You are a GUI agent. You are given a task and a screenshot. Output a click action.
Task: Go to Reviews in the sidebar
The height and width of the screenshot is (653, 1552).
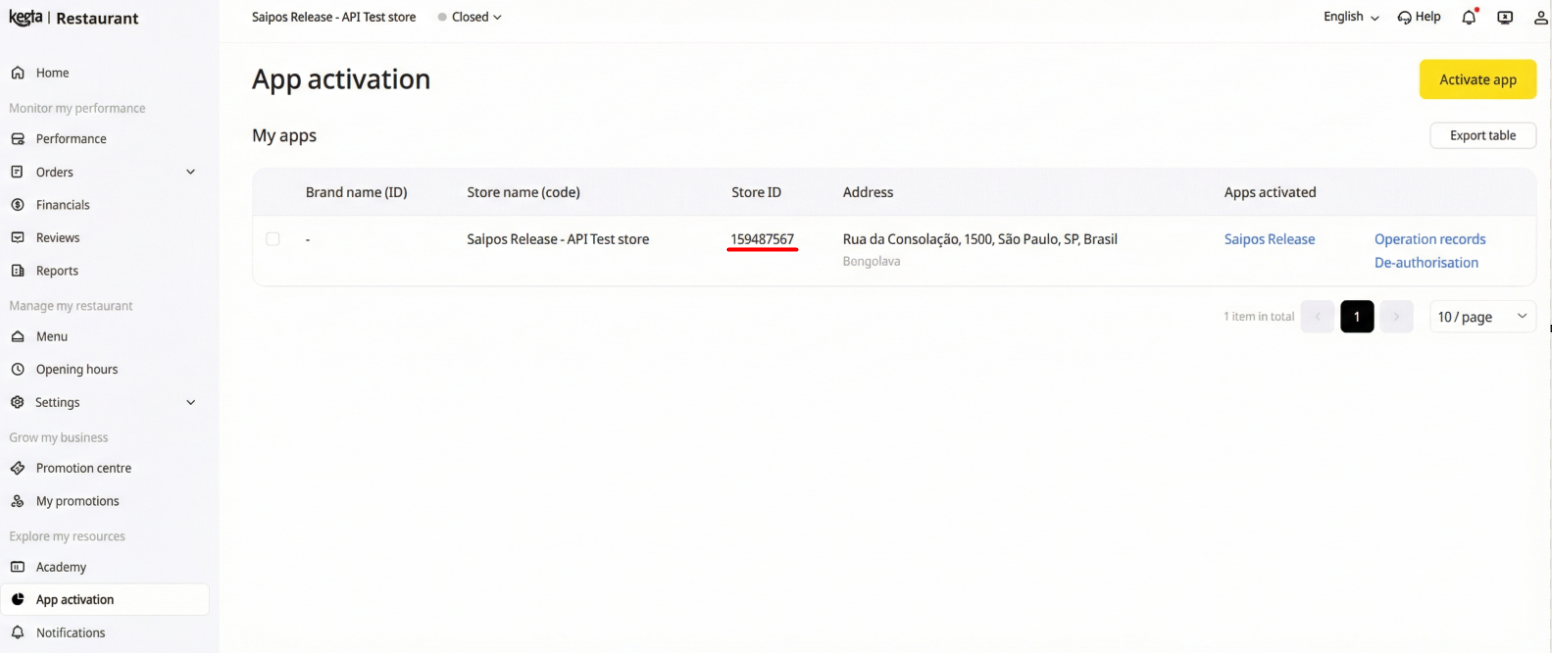[57, 238]
